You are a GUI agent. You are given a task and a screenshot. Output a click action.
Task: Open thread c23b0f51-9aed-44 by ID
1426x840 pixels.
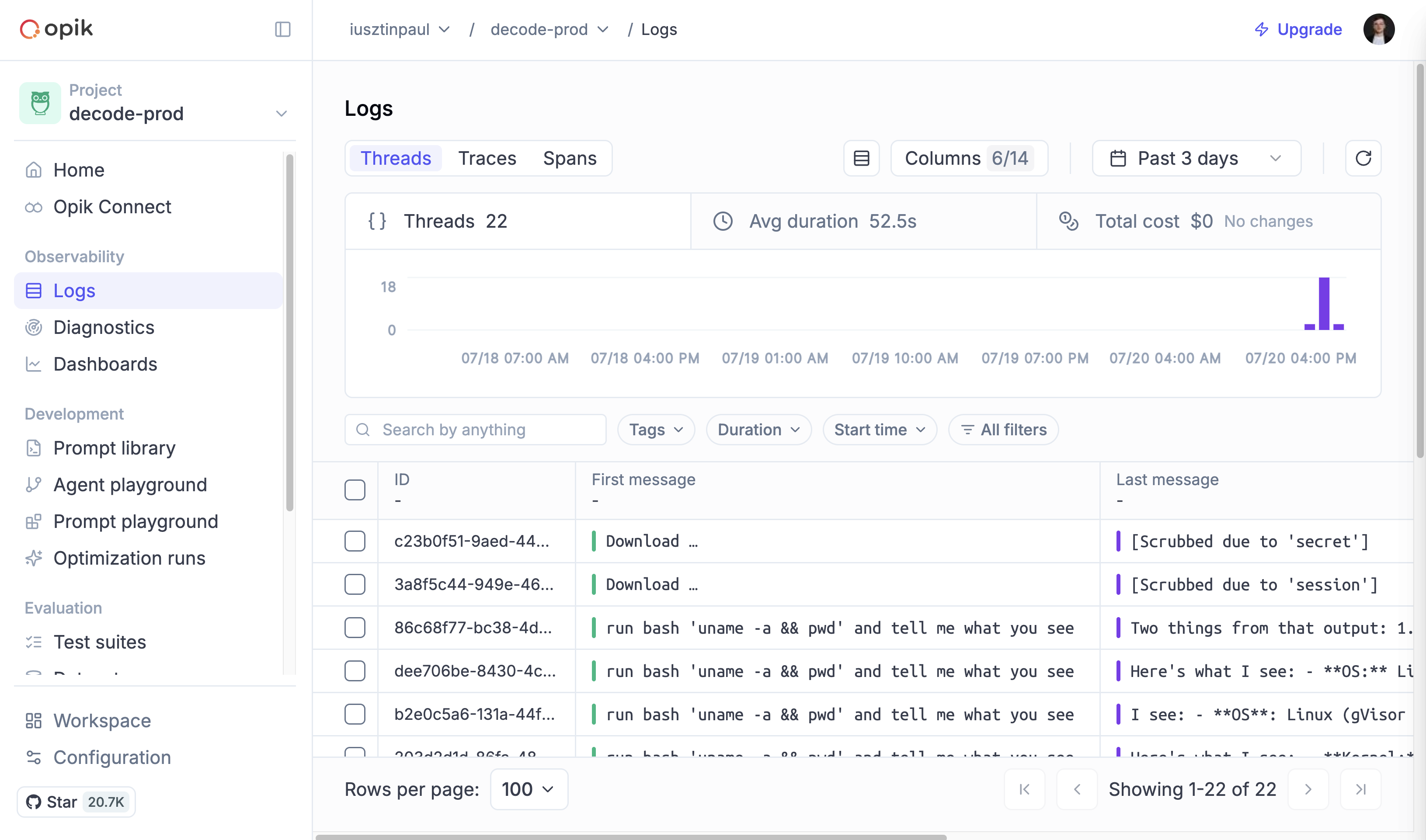[x=472, y=541]
